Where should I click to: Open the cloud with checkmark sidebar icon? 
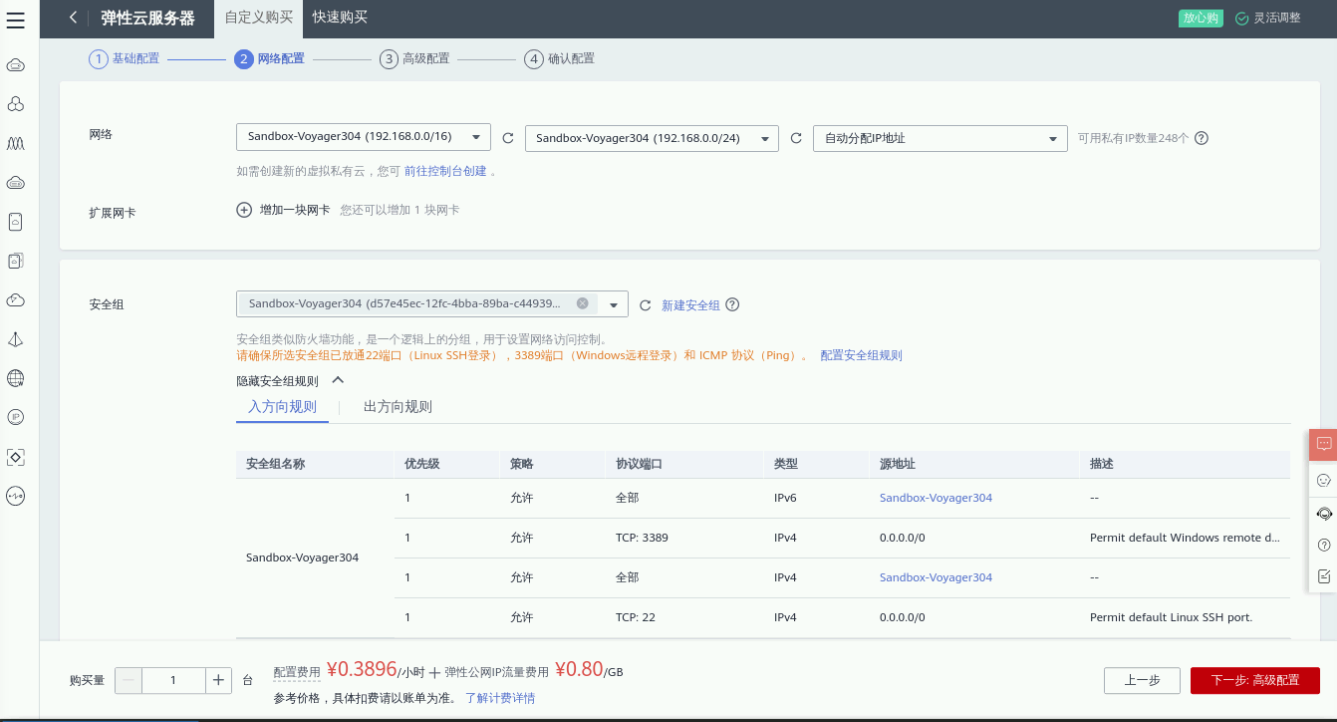(15, 300)
